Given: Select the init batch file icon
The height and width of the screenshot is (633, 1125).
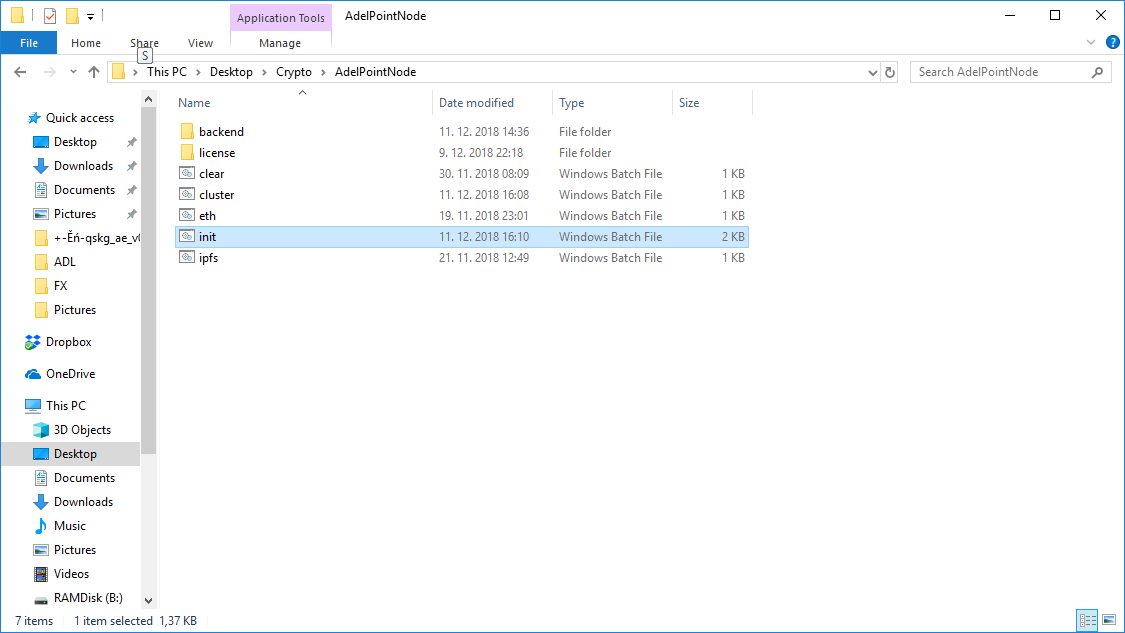Looking at the screenshot, I should [187, 235].
